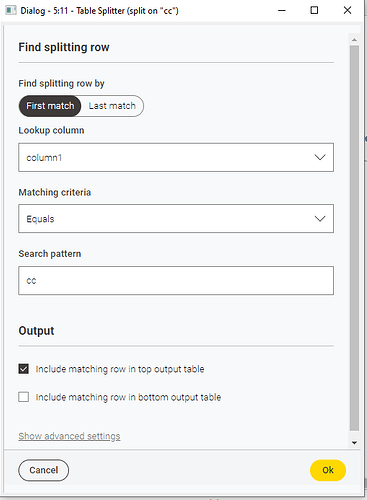Click the chevron of the column1 dropdown
The image size is (367, 500).
[x=320, y=157]
